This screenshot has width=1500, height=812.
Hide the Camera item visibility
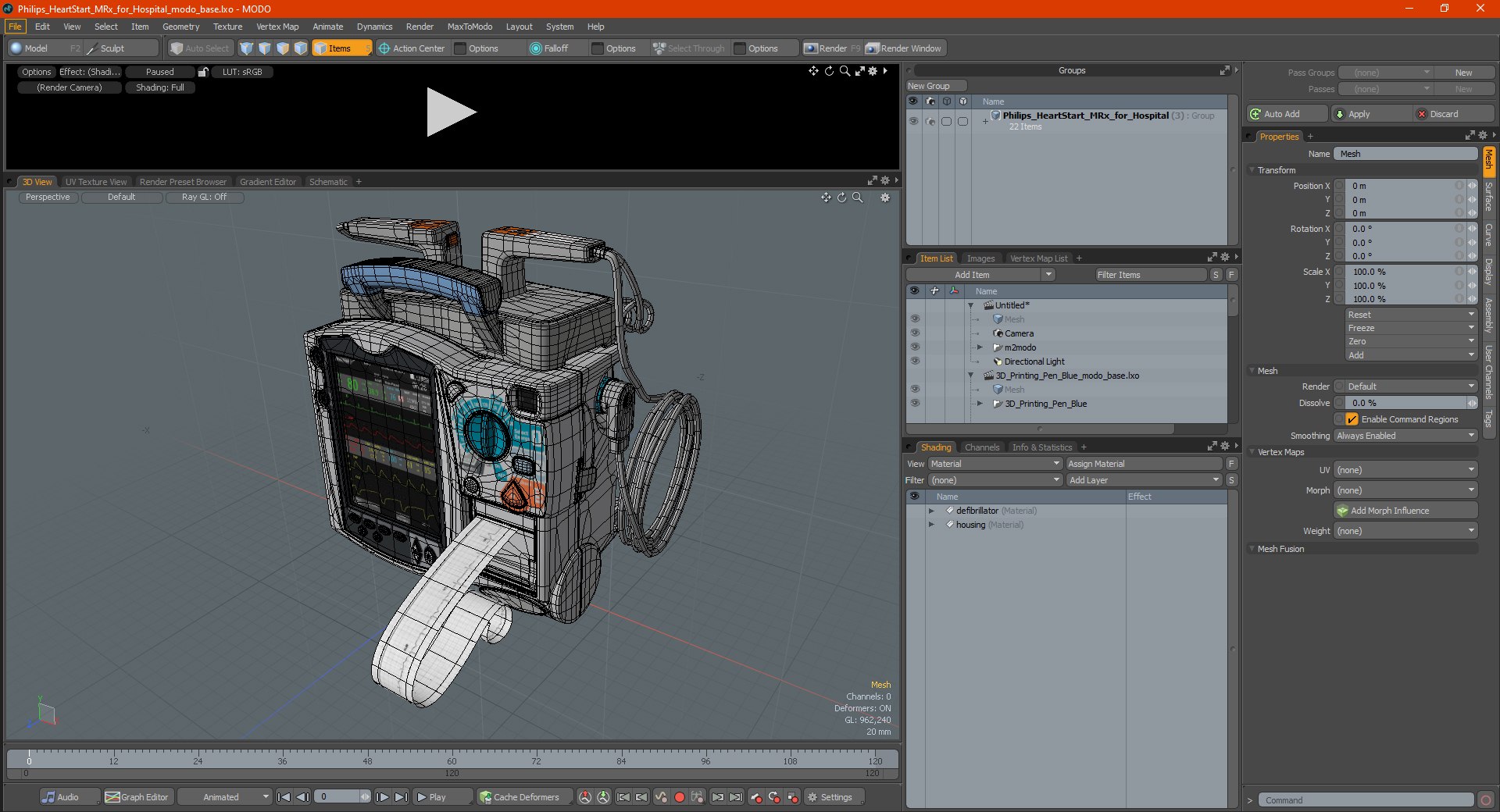(914, 333)
